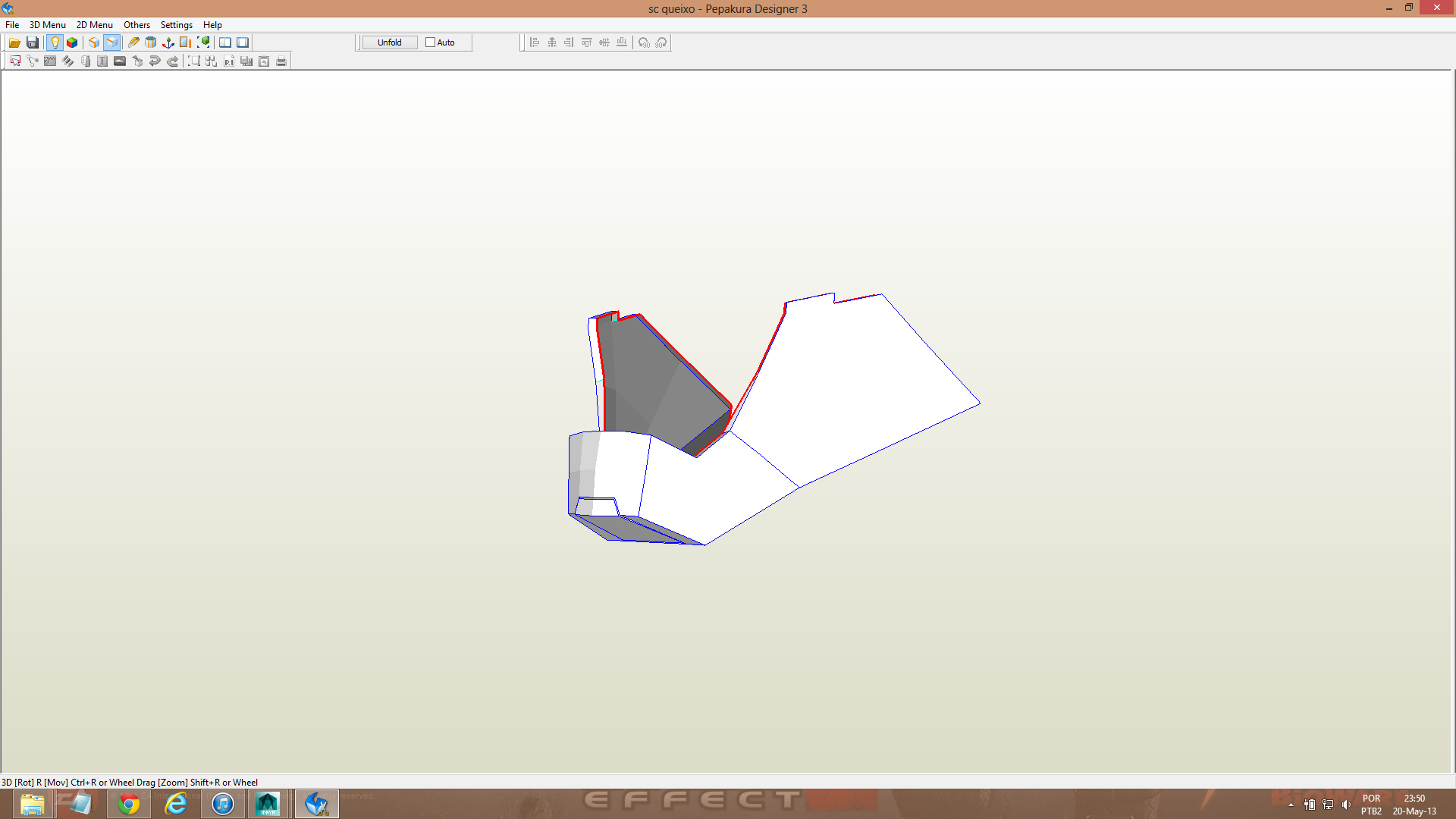Toggle the colored cube texture display

click(x=72, y=42)
